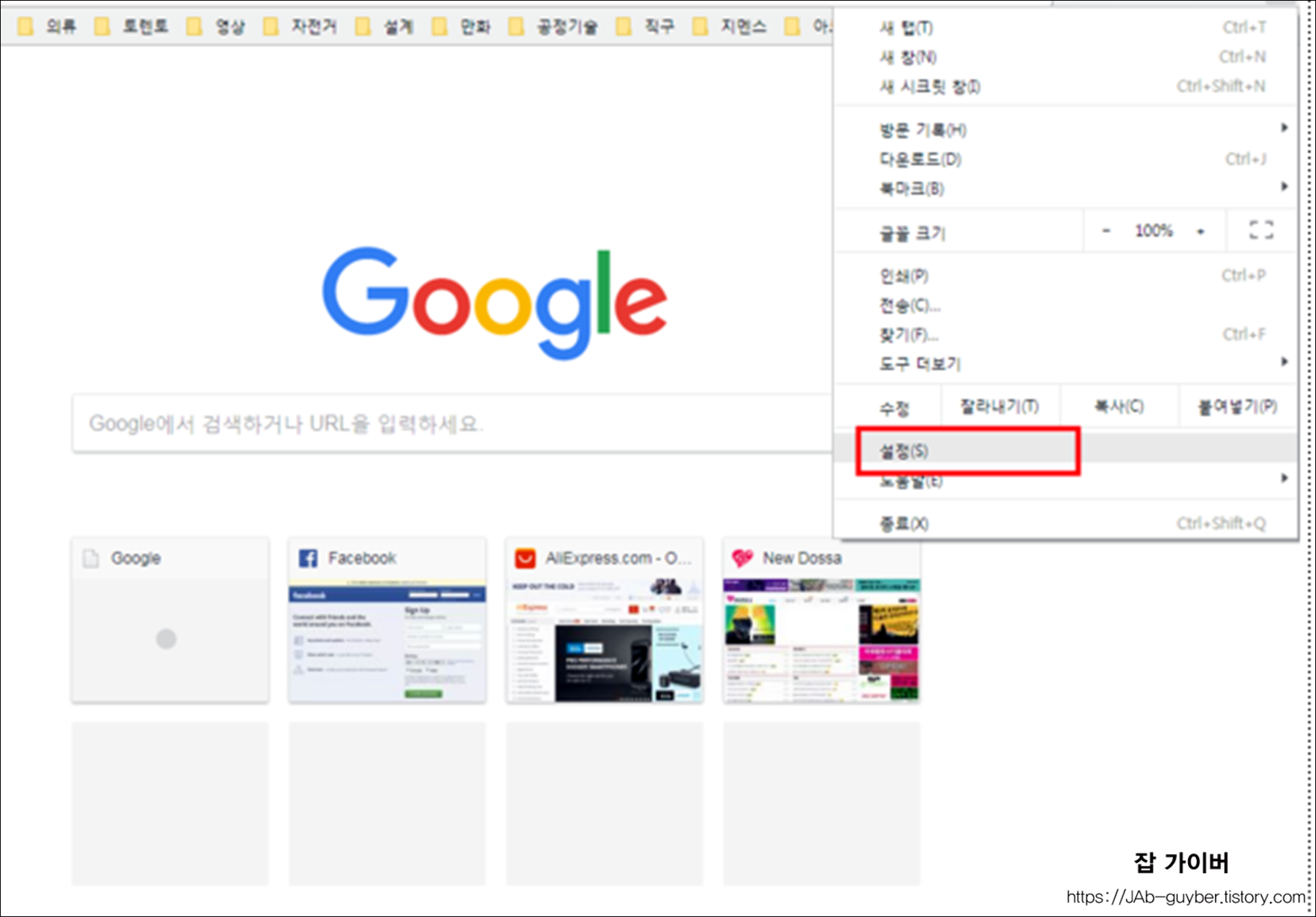Viewport: 1316px width, 917px height.
Task: Select 종료(X) to quit Chrome
Action: (1065, 524)
